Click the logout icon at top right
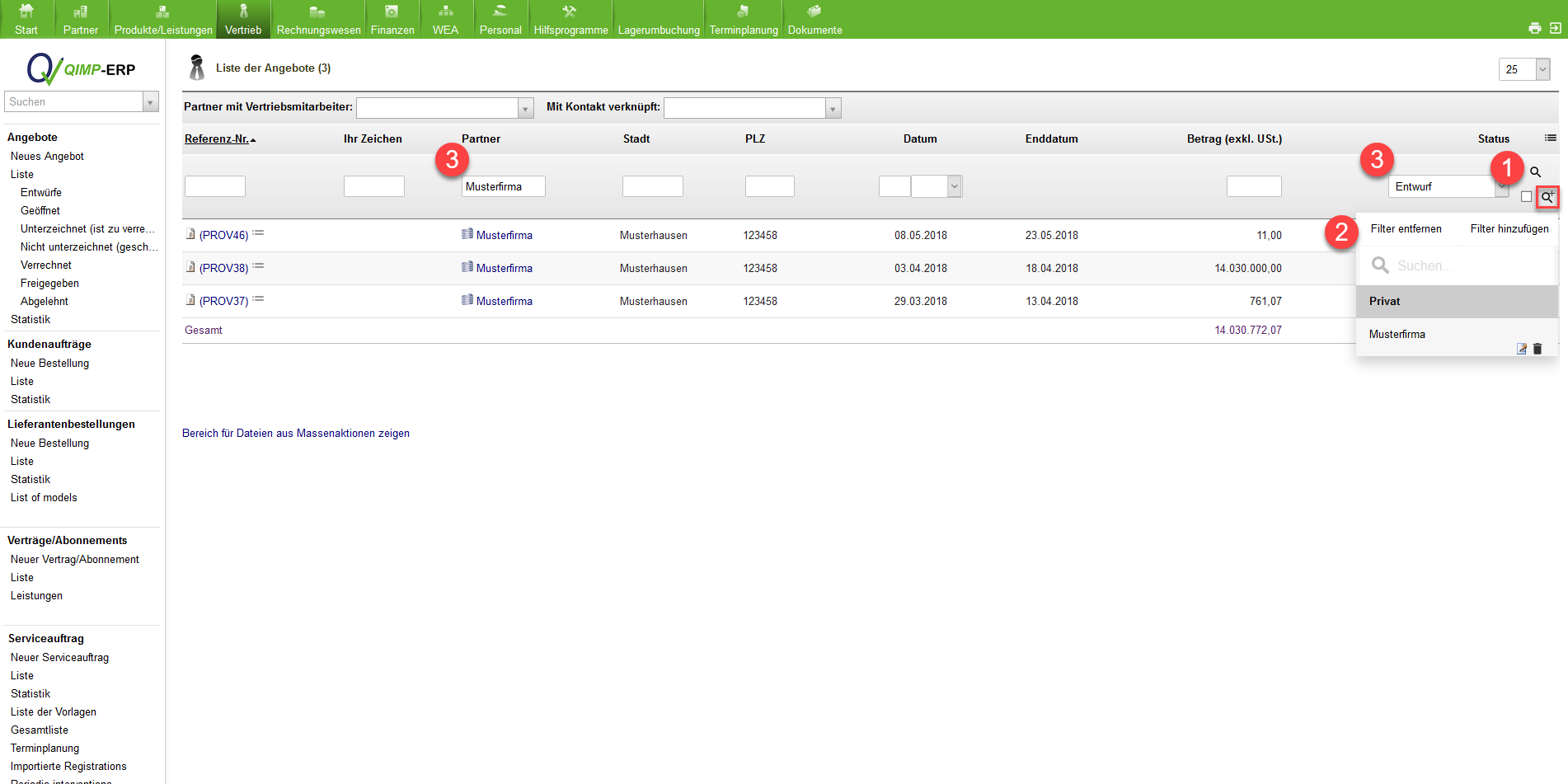 [x=1555, y=28]
